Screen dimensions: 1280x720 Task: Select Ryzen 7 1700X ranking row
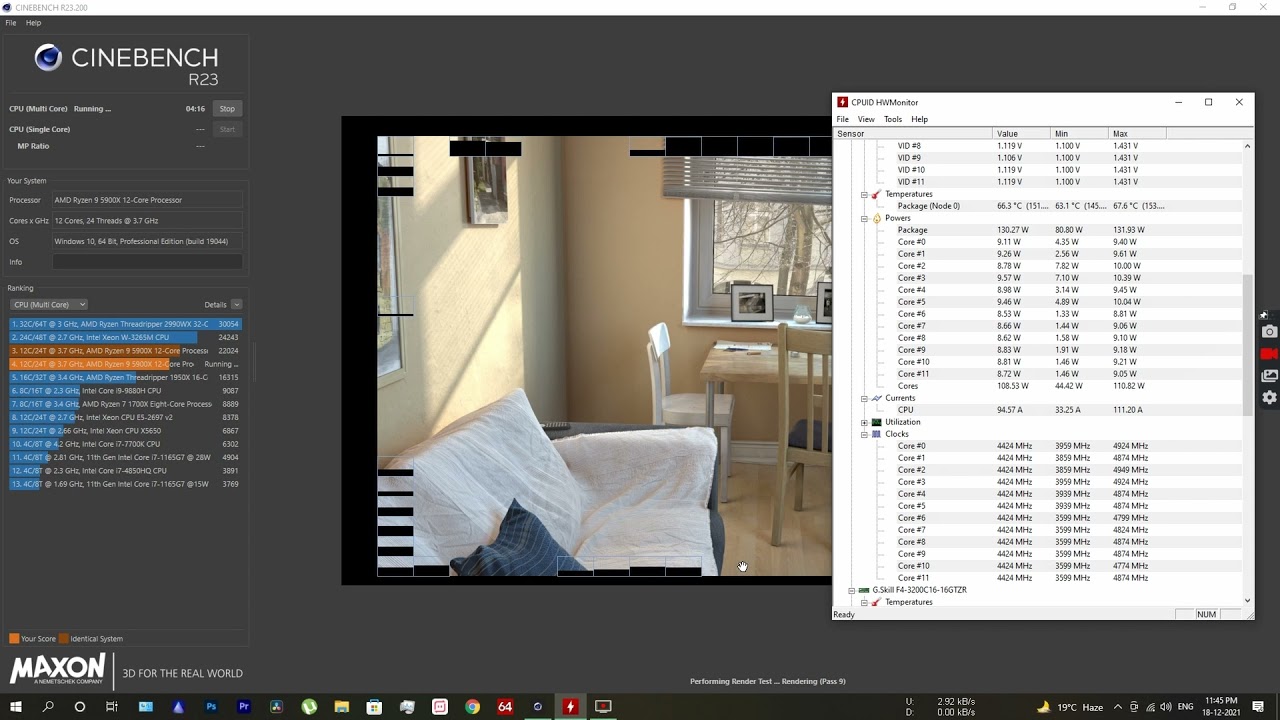point(125,404)
